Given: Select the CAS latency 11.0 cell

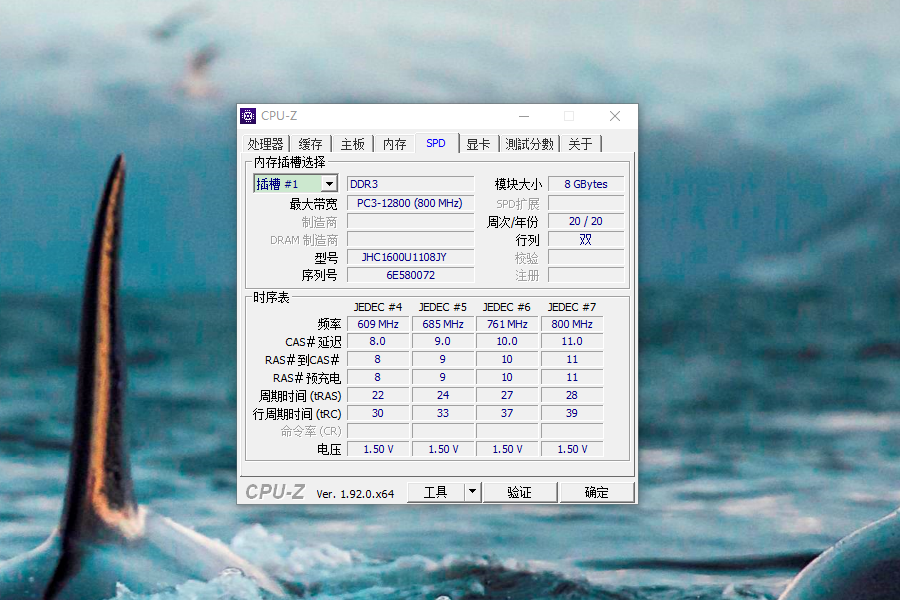Looking at the screenshot, I should pyautogui.click(x=572, y=341).
